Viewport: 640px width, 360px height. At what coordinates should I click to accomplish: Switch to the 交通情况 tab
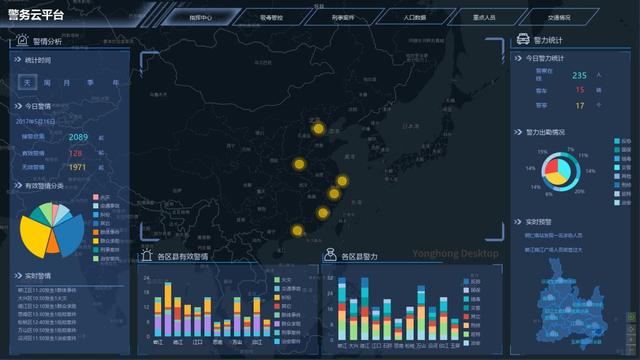click(x=559, y=18)
